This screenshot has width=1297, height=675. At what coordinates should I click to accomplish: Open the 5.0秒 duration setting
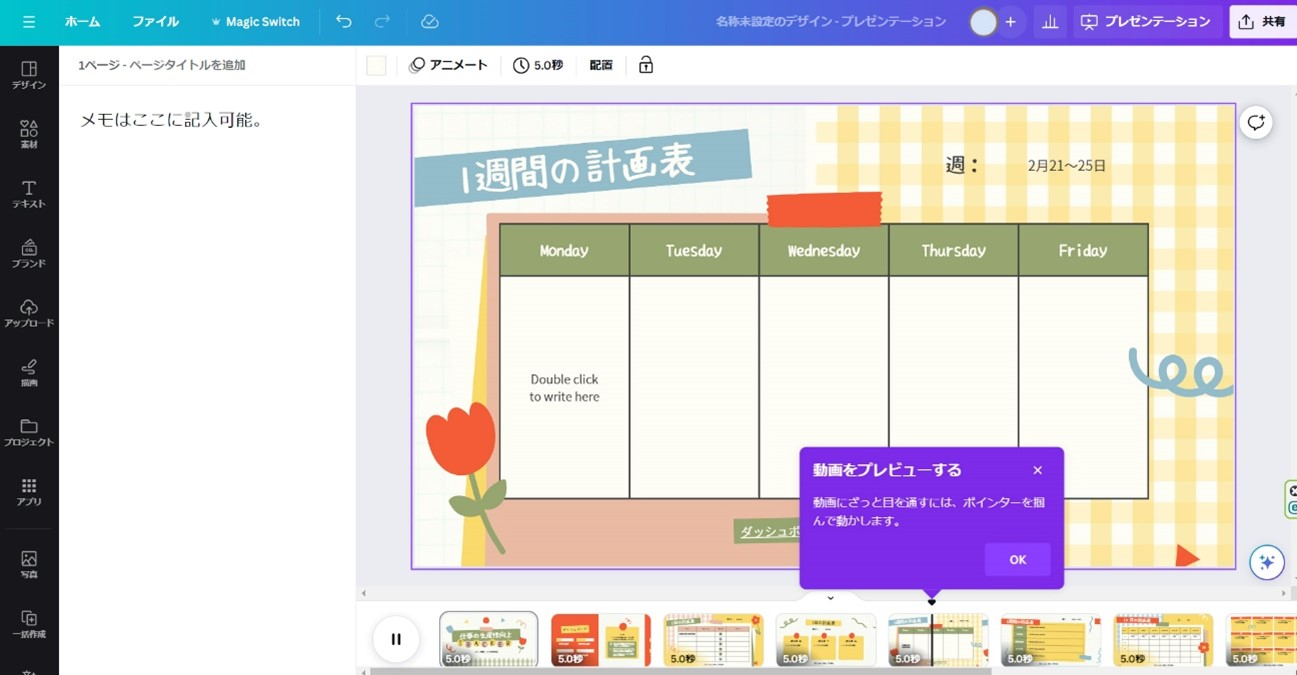[x=538, y=65]
